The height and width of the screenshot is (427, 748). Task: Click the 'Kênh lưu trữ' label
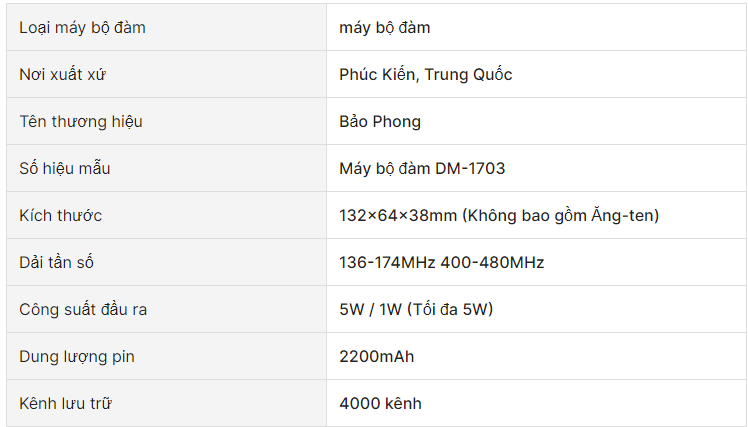coord(65,403)
